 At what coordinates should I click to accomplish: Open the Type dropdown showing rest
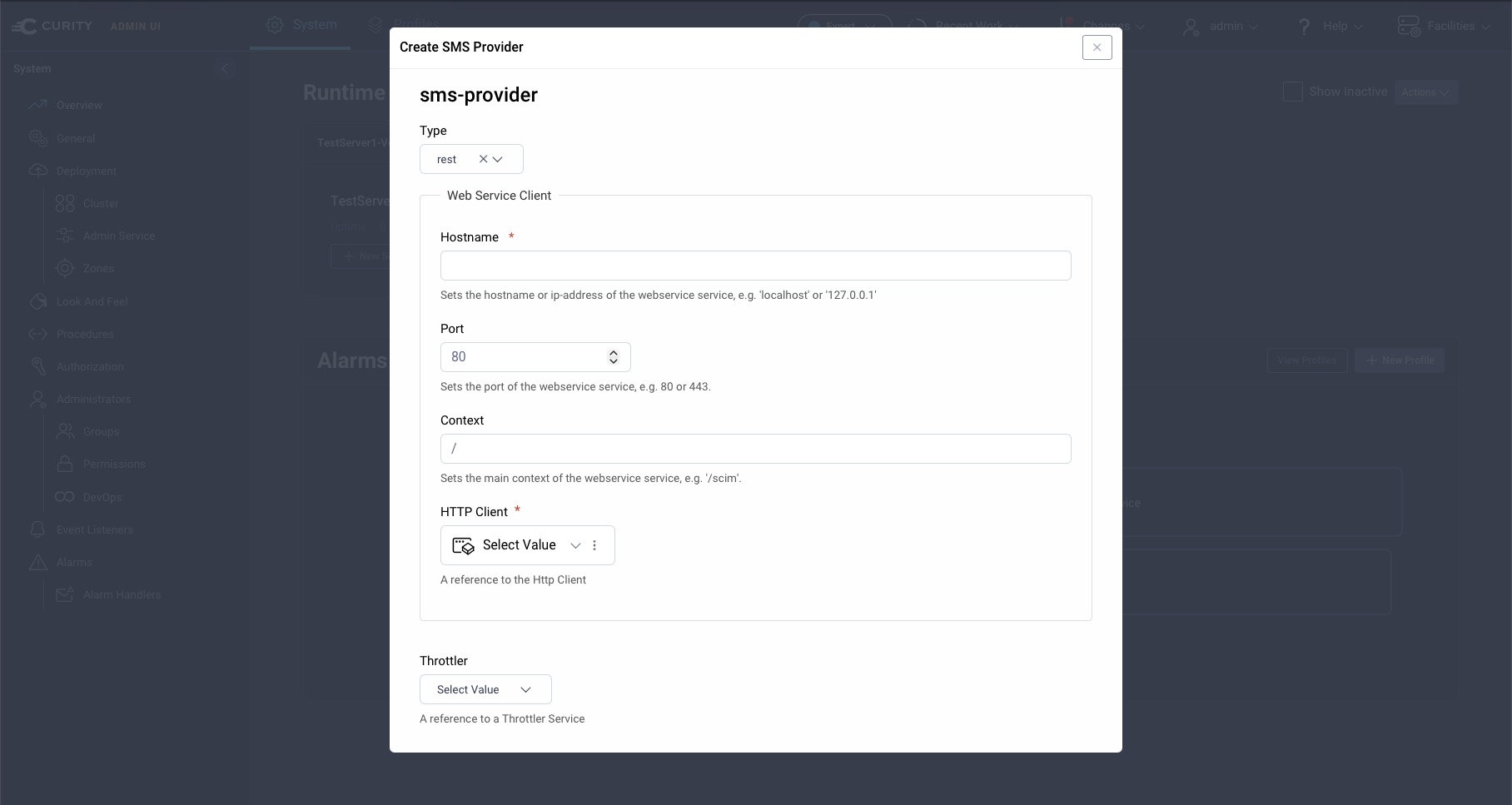click(x=498, y=159)
